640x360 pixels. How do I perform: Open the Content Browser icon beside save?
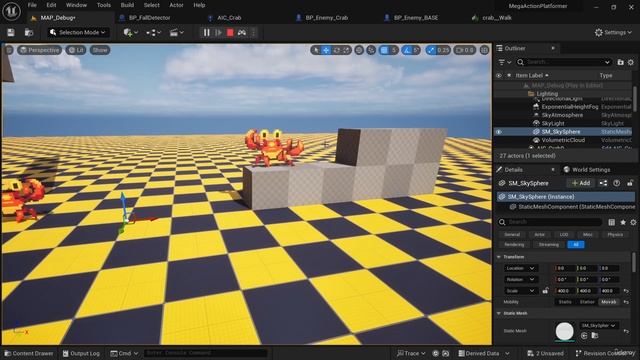pyautogui.click(x=29, y=33)
